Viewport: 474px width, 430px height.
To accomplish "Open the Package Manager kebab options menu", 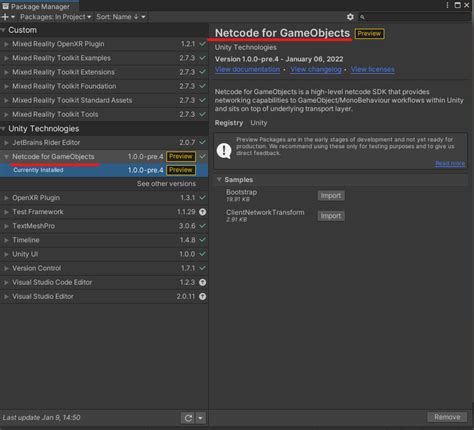I will (447, 5).
